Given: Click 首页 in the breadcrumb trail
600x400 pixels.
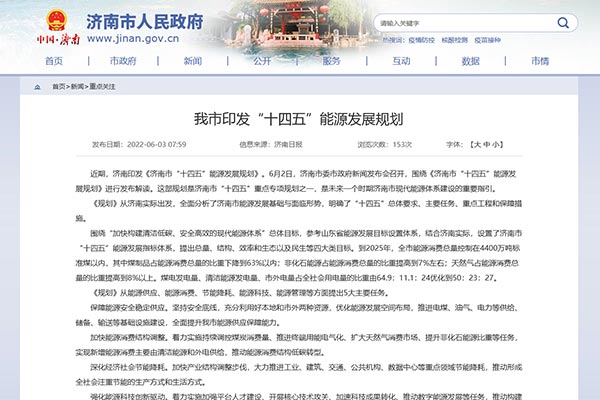Looking at the screenshot, I should pyautogui.click(x=58, y=87).
